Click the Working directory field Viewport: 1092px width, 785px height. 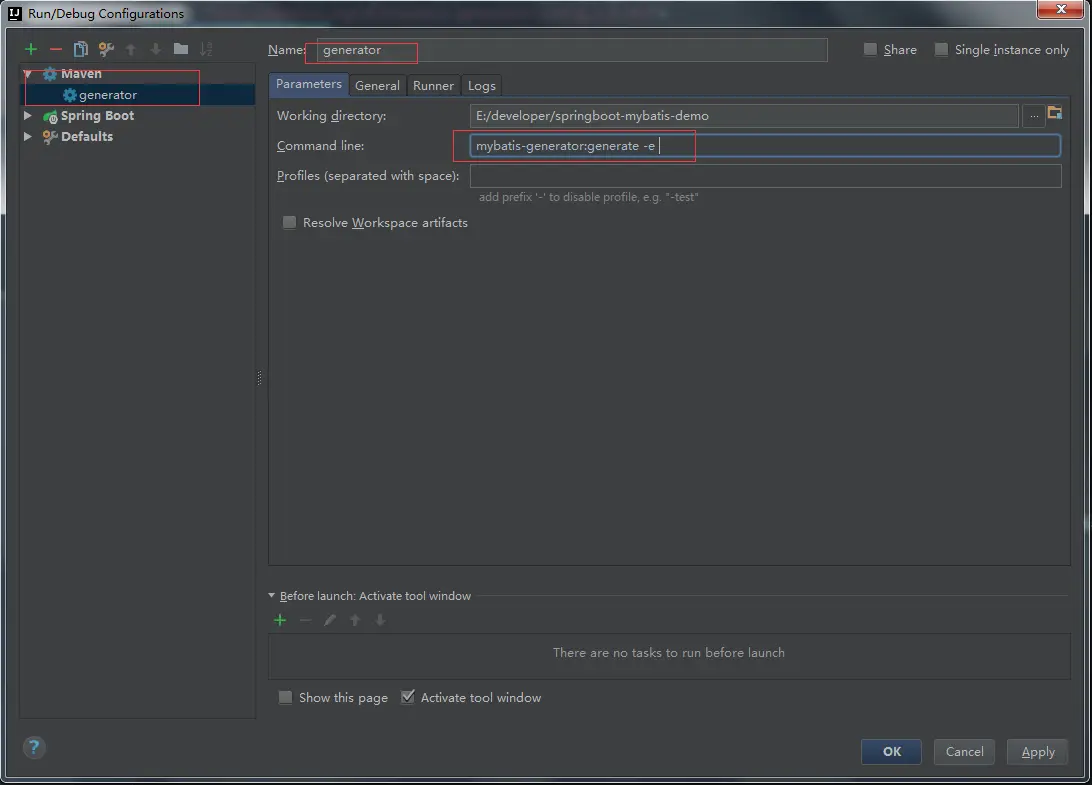(x=744, y=116)
